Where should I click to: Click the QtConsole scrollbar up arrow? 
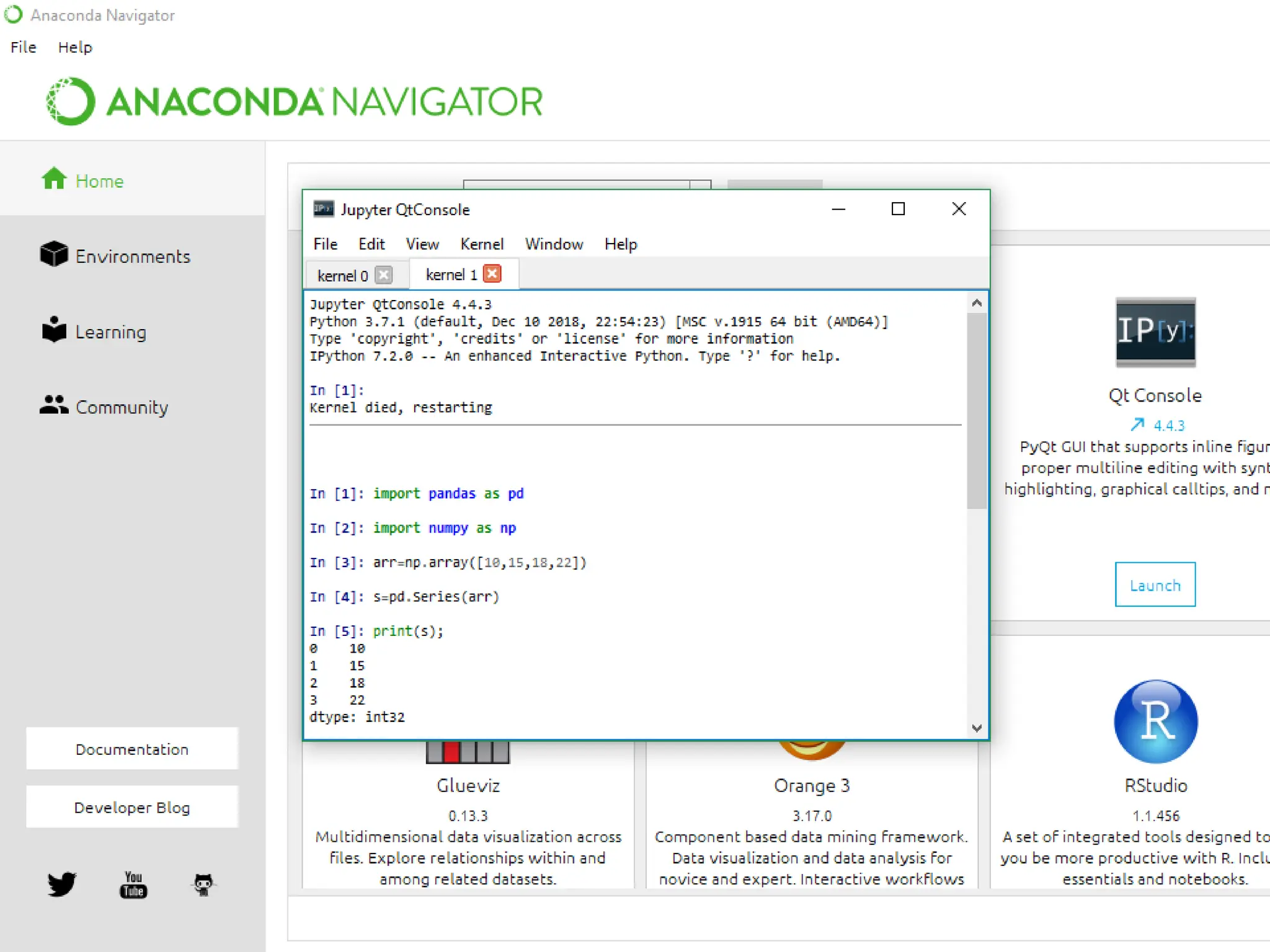(x=977, y=302)
